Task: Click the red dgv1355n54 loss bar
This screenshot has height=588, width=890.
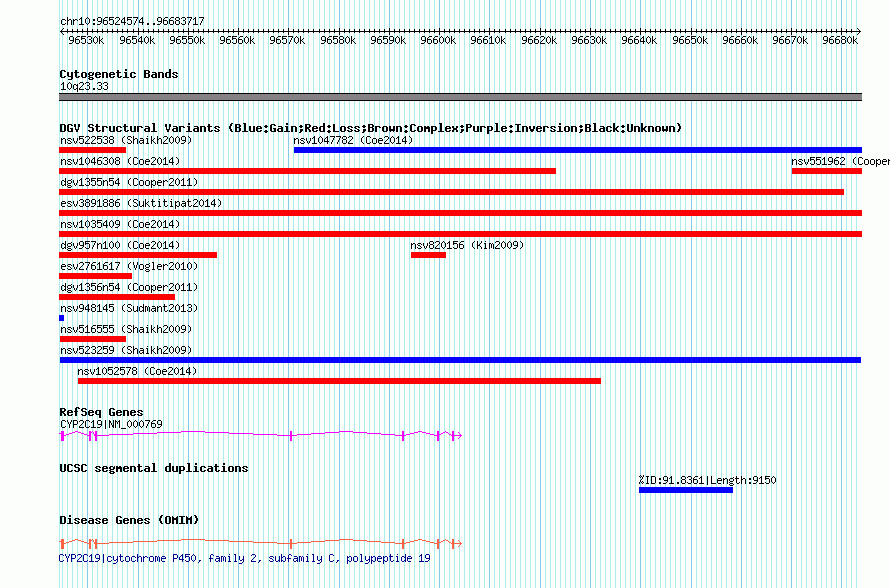Action: [x=452, y=192]
